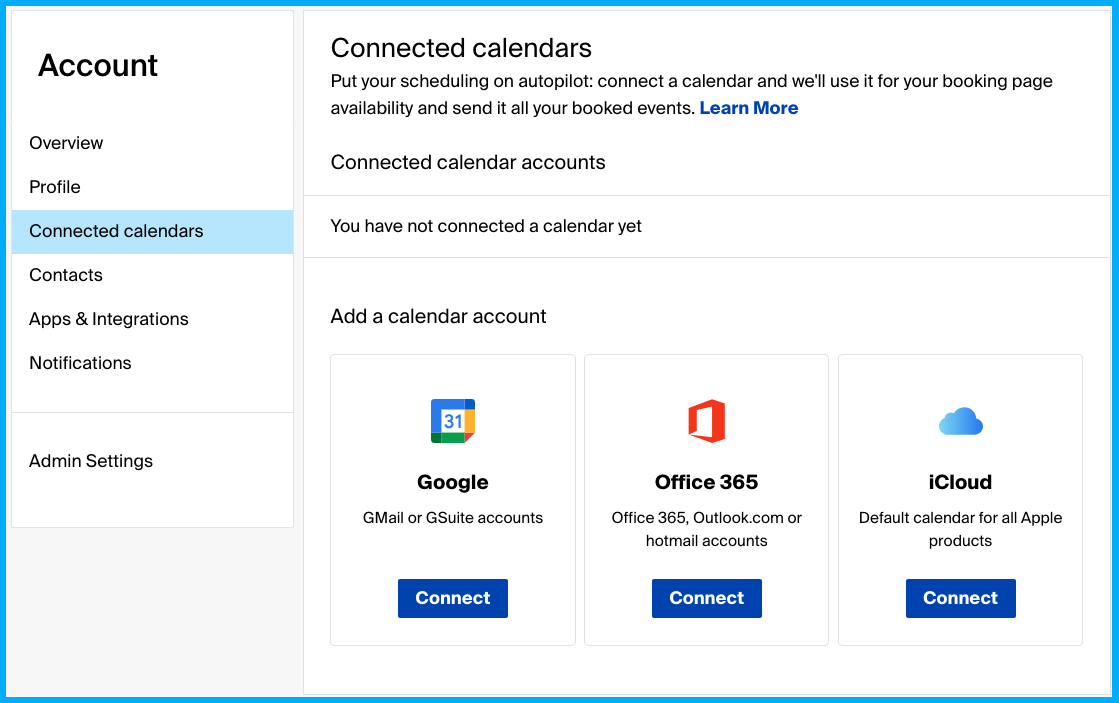
Task: Go to Overview in the sidebar
Action: click(x=66, y=143)
